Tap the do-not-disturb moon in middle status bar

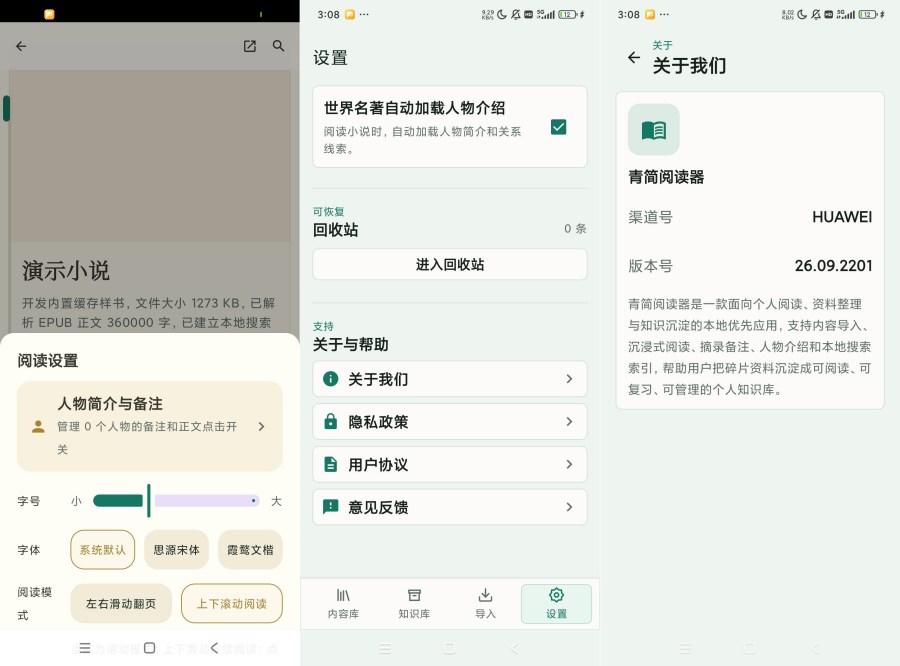click(502, 15)
